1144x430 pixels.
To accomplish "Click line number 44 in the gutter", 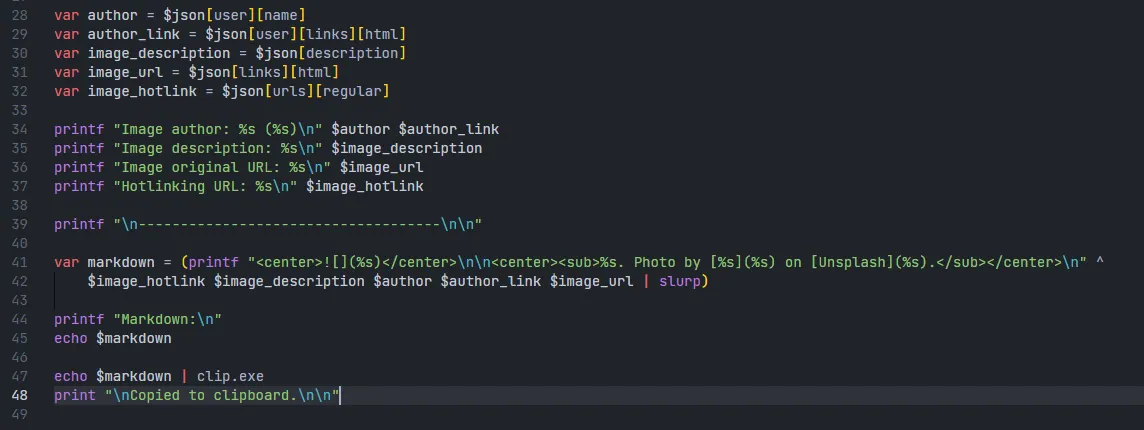I will click(20, 320).
